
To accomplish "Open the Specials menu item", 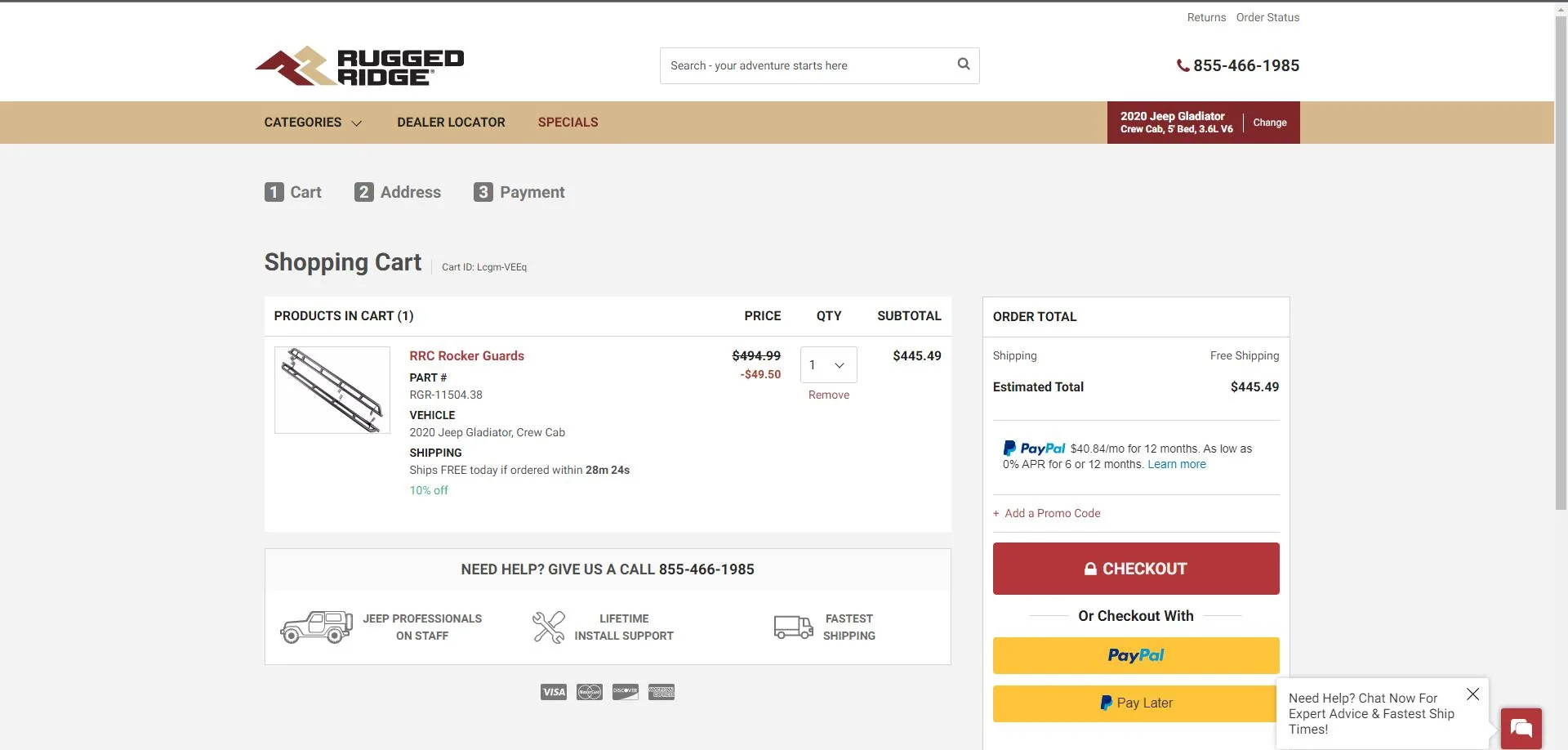I will click(568, 123).
